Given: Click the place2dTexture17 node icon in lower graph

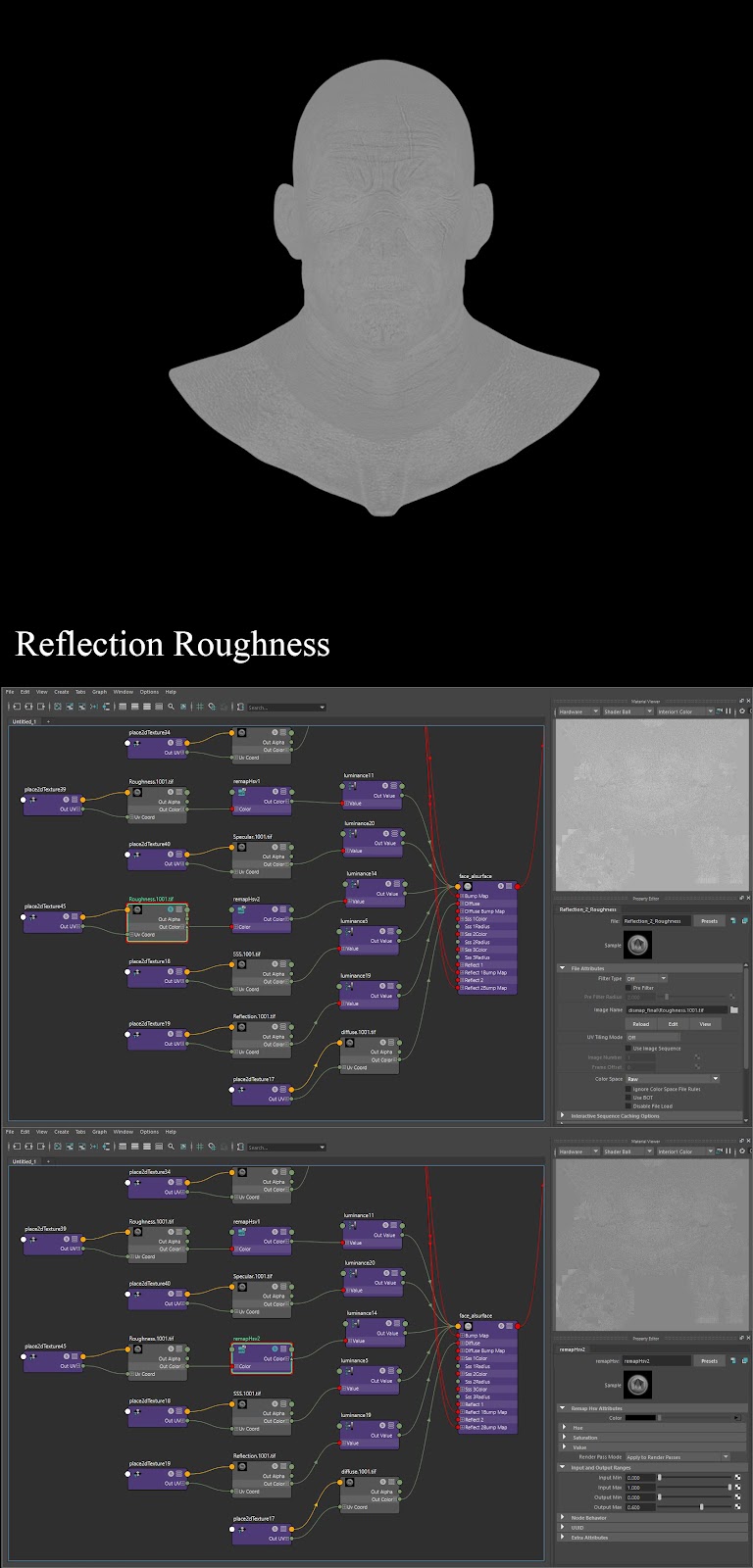Looking at the screenshot, I should (x=241, y=1529).
